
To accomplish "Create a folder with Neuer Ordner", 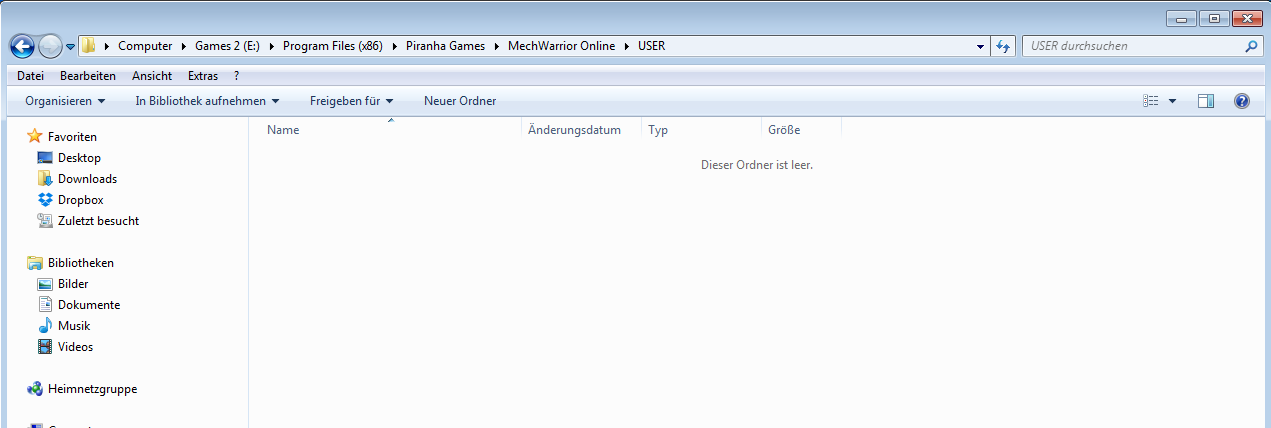I will tap(460, 101).
